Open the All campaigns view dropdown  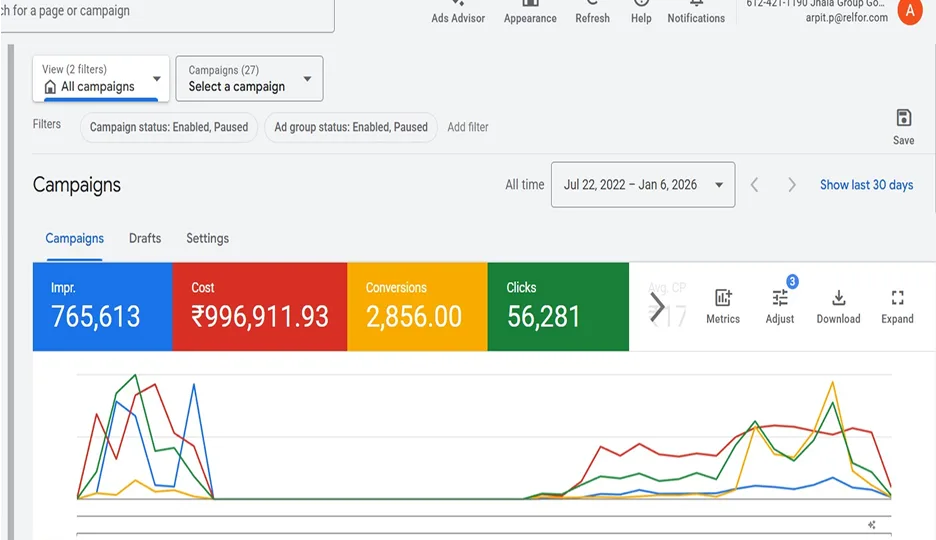click(x=101, y=78)
